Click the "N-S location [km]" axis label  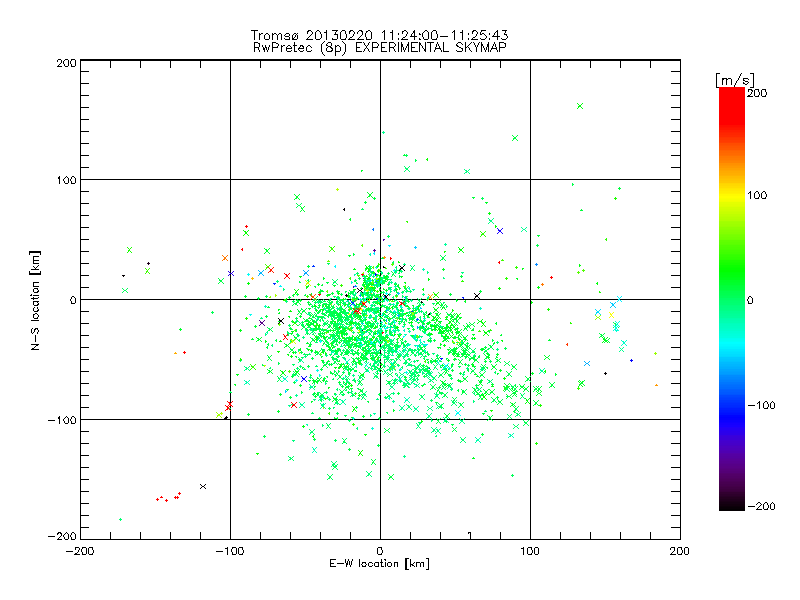click(x=35, y=300)
